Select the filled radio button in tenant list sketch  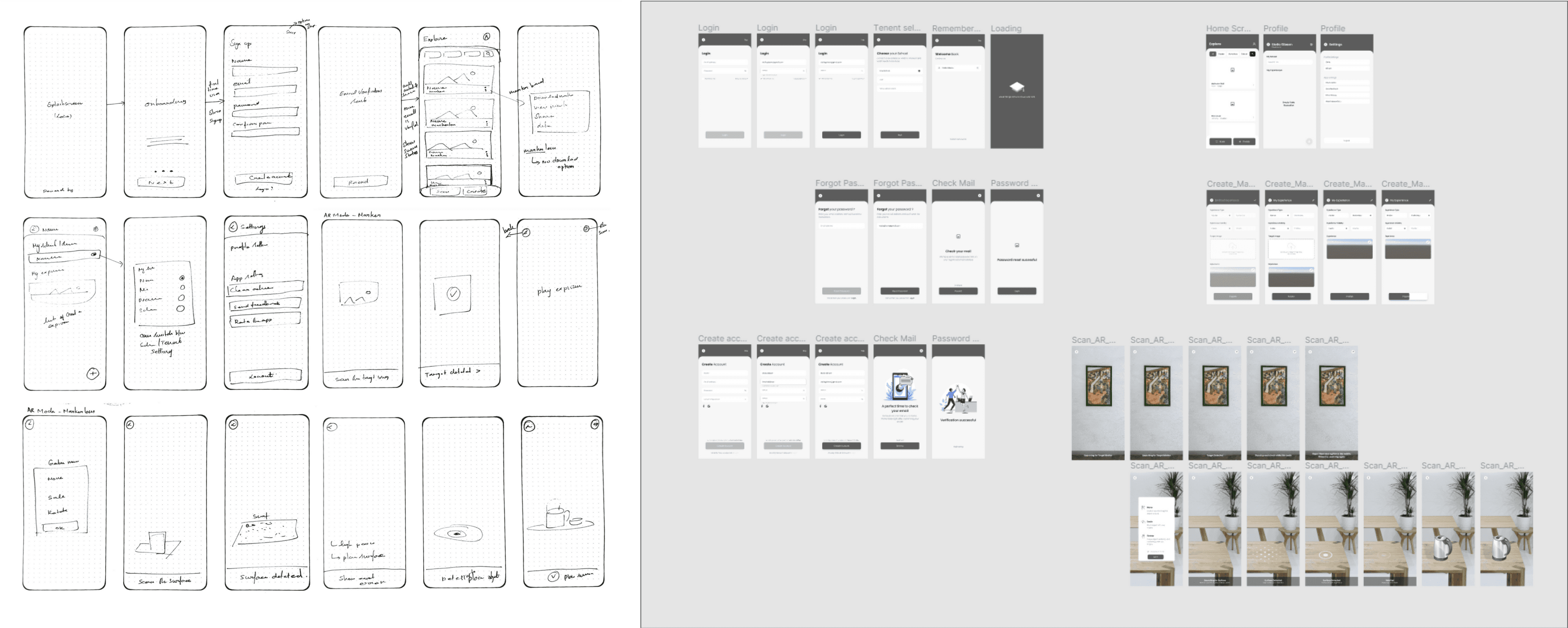point(182,278)
